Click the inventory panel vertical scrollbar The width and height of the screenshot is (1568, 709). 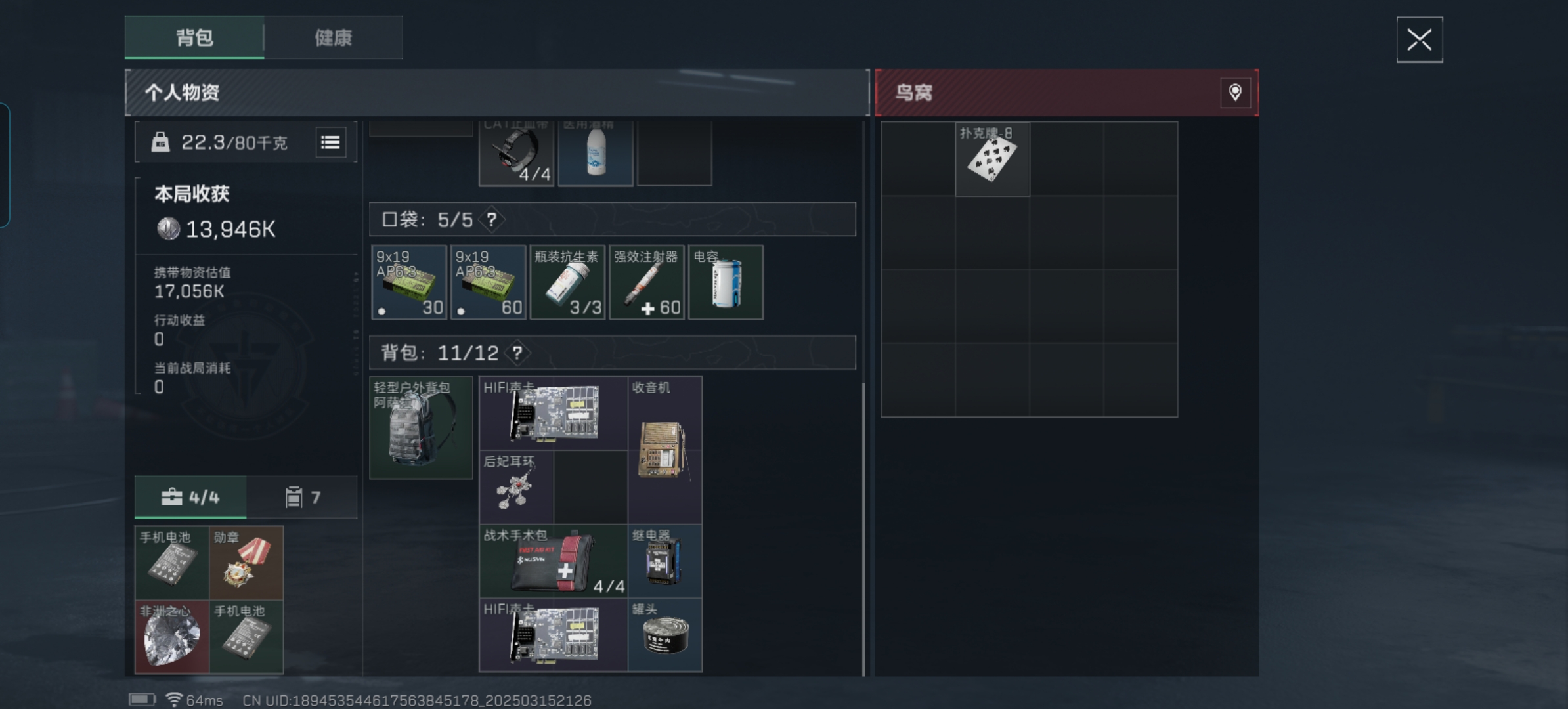(863, 528)
